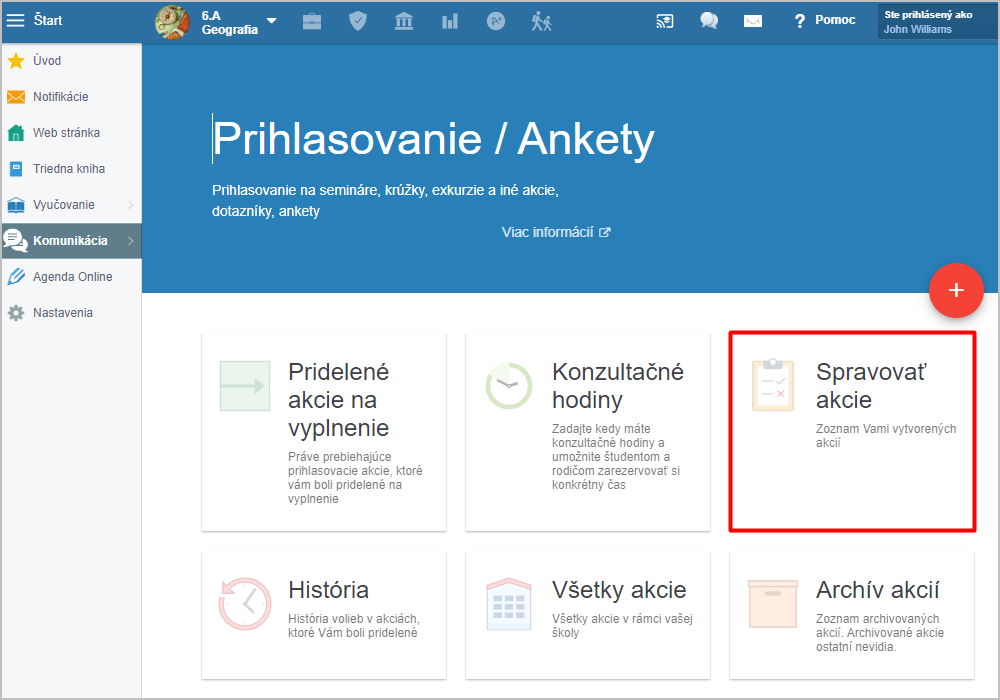Click the school building Všetky akcie icon
The height and width of the screenshot is (700, 1000).
(x=509, y=604)
